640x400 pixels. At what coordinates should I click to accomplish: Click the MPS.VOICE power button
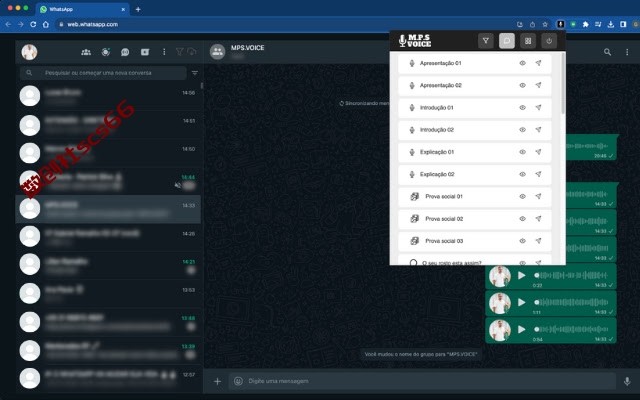(549, 41)
